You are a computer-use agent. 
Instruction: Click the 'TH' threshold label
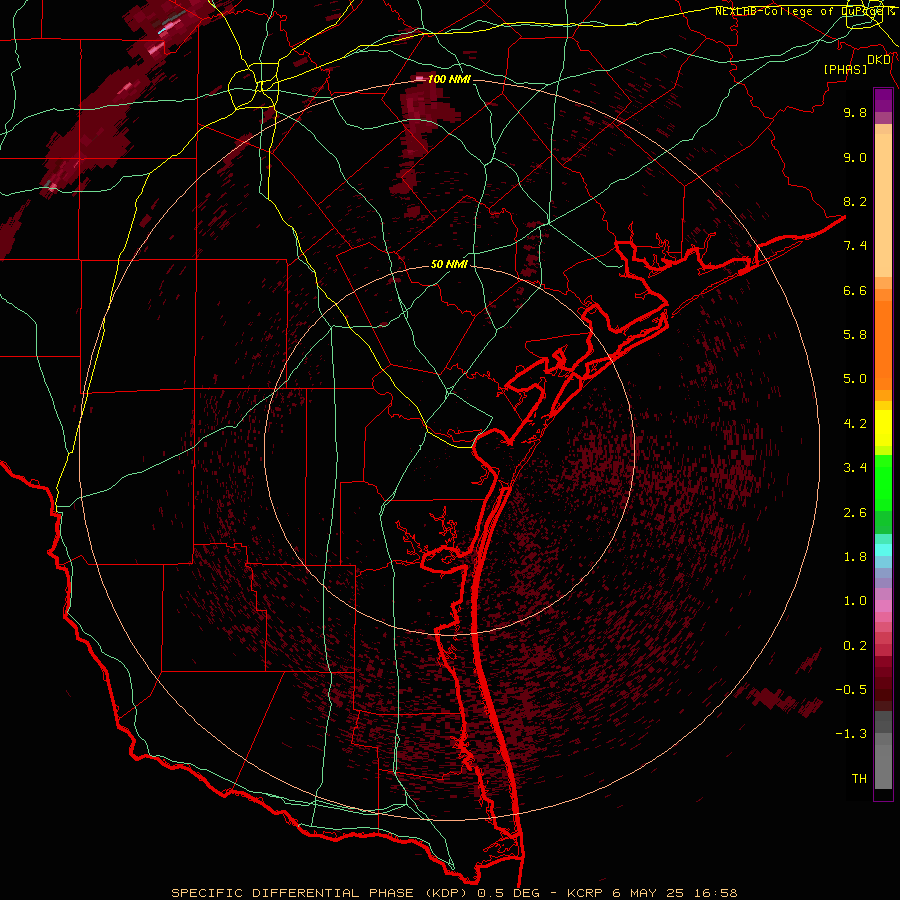point(859,779)
